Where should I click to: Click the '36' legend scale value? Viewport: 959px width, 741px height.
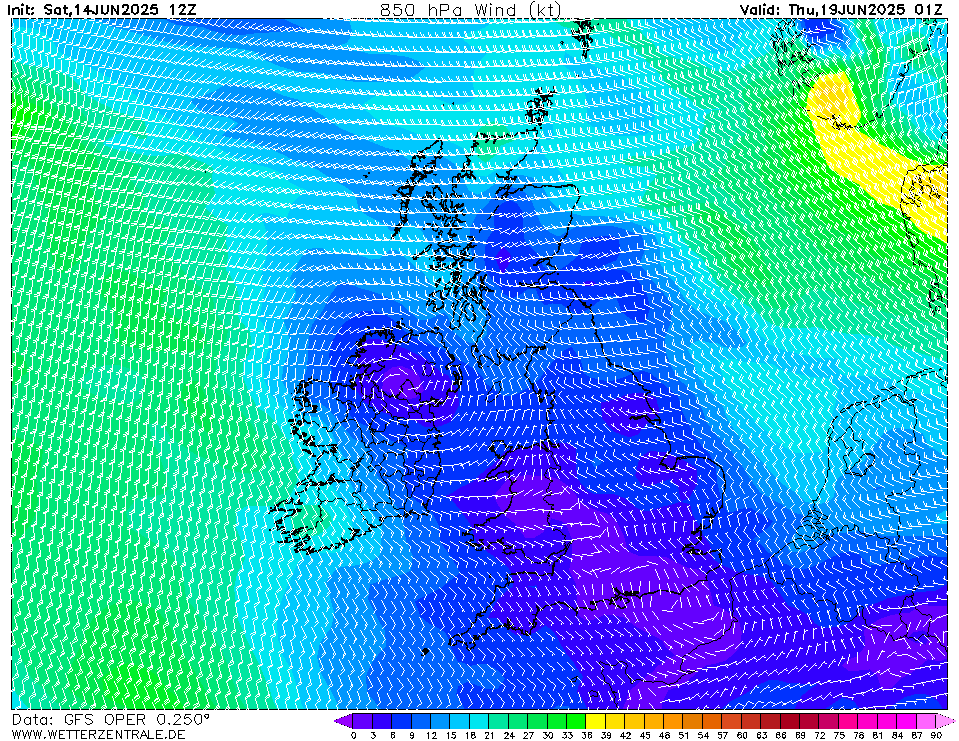coord(587,735)
